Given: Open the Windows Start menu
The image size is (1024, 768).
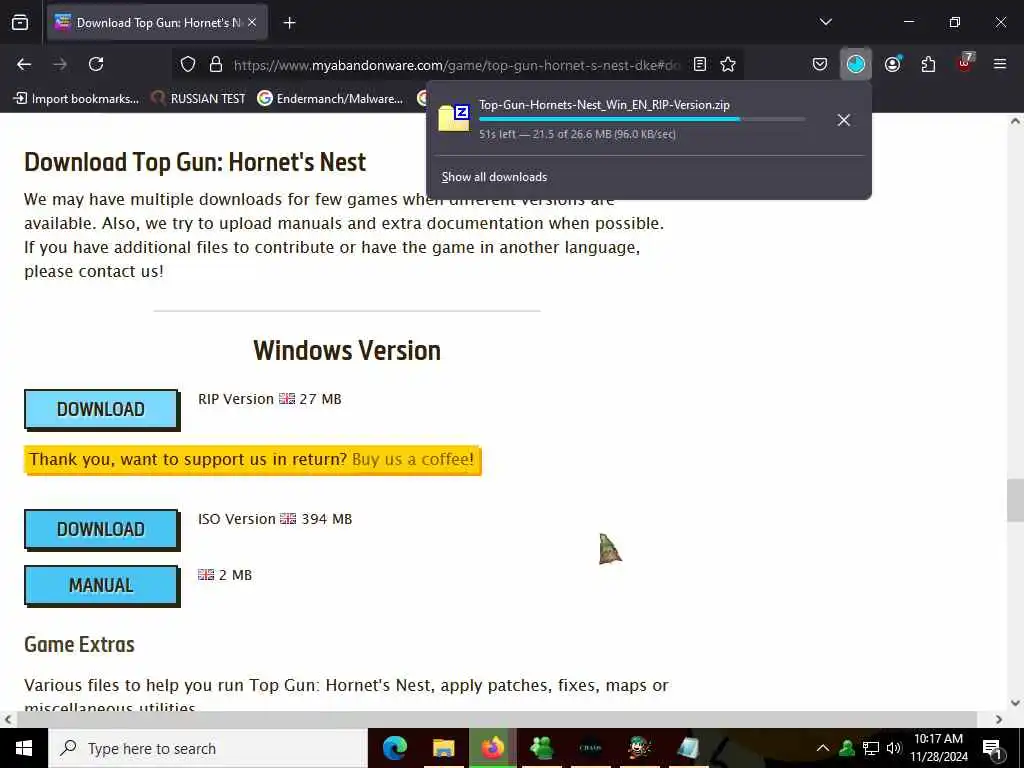Looking at the screenshot, I should pos(24,748).
